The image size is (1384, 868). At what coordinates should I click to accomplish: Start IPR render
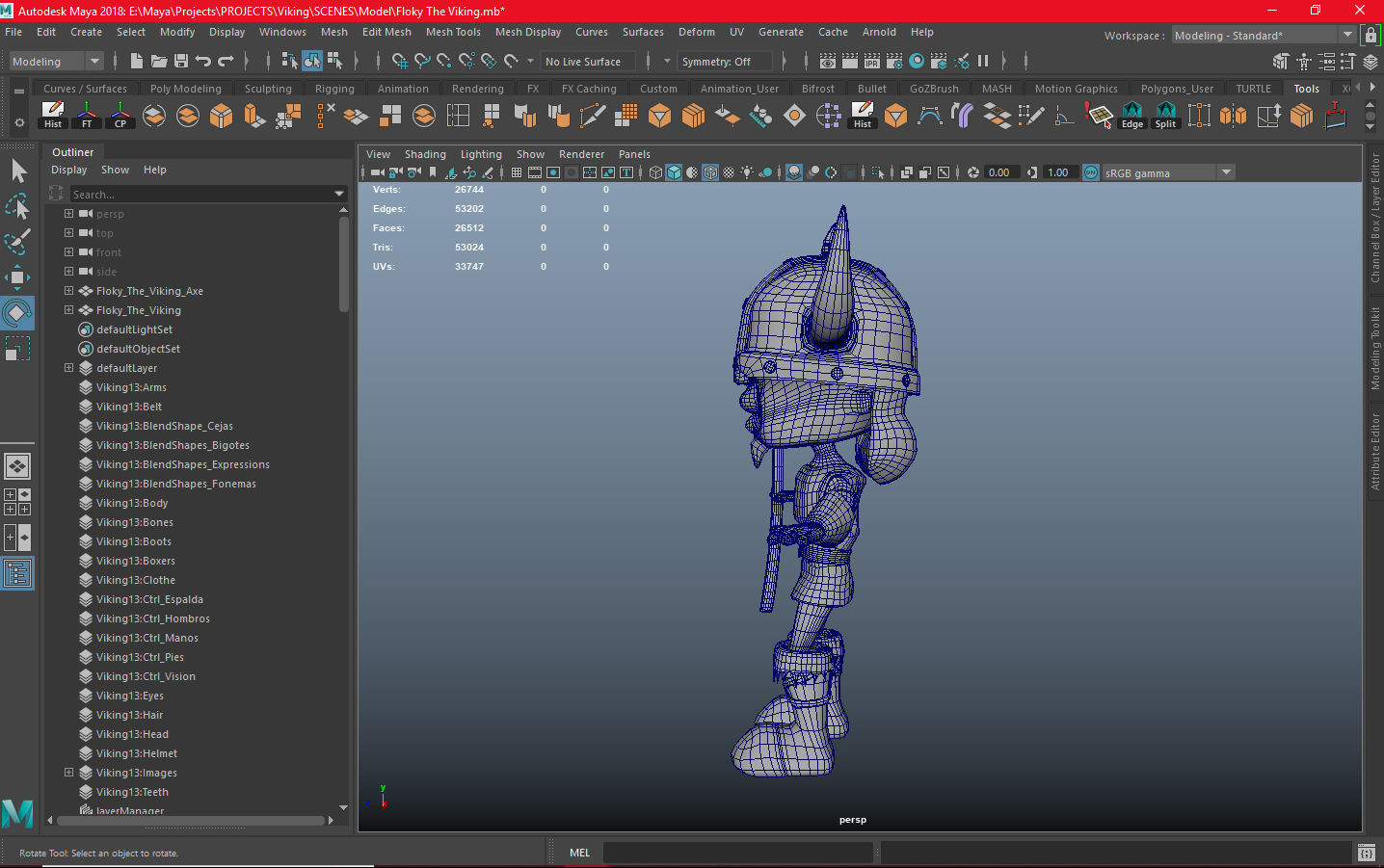(872, 61)
